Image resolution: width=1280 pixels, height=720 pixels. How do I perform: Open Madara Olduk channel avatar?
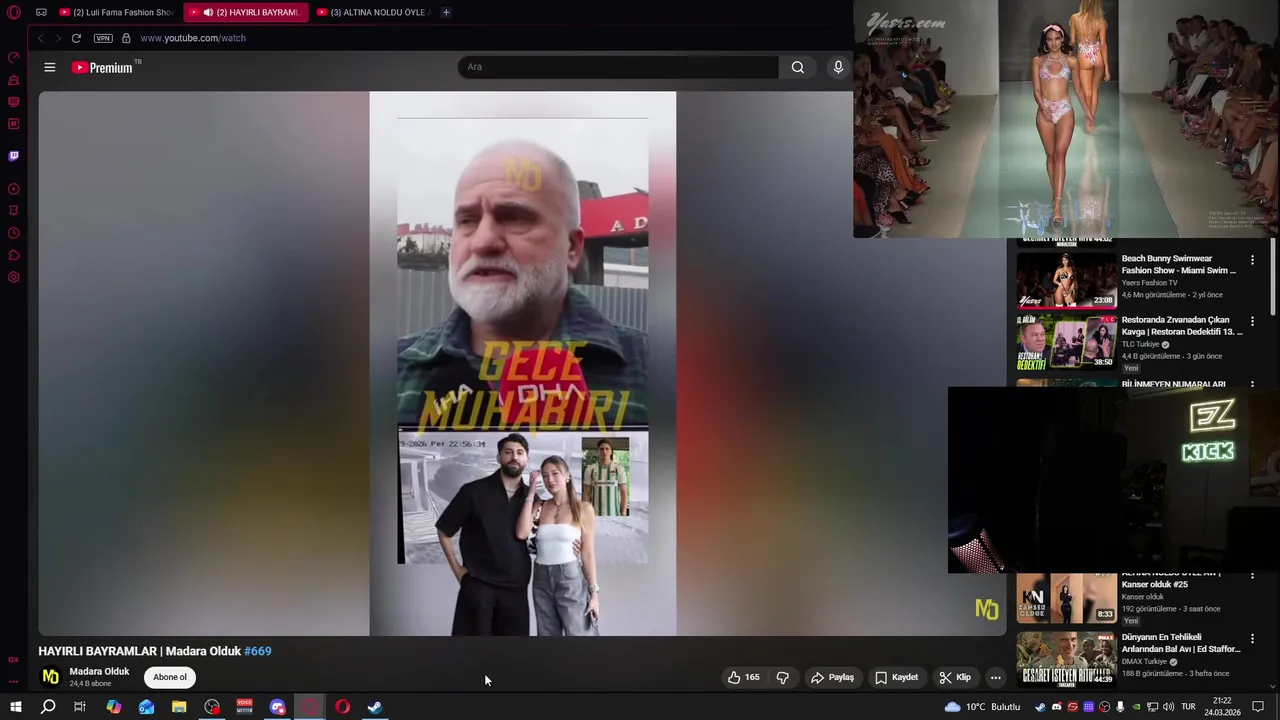tap(50, 677)
